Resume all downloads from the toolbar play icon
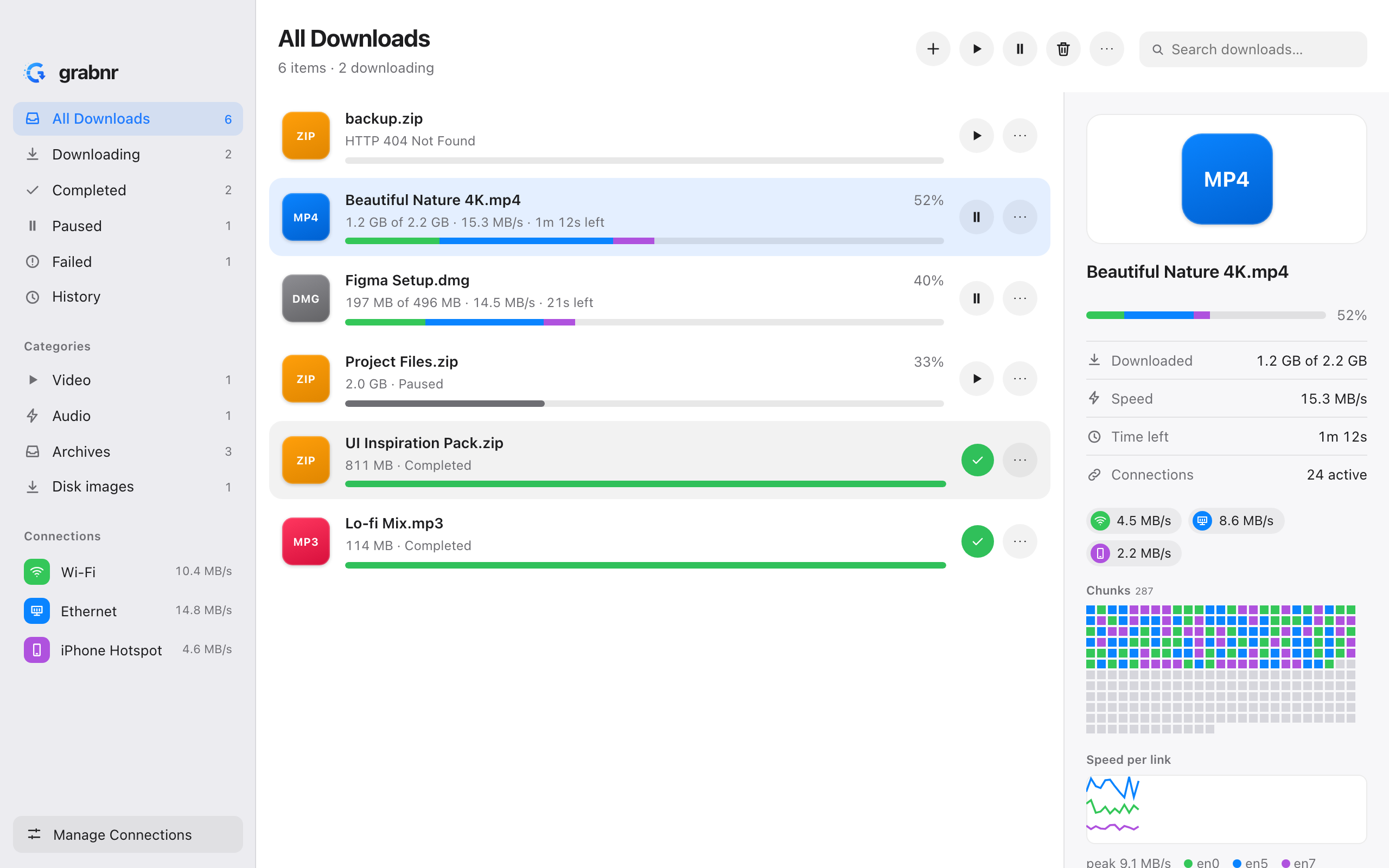Screen dimensions: 1389x868 pyautogui.click(x=976, y=49)
